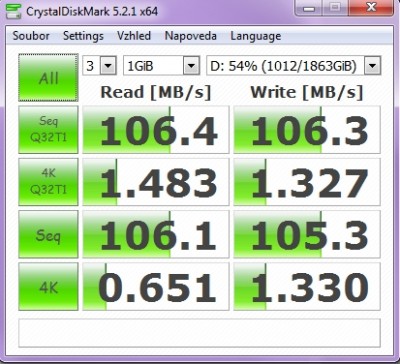Click the 4K write value 1.330
This screenshot has height=364, width=400.
pos(307,287)
